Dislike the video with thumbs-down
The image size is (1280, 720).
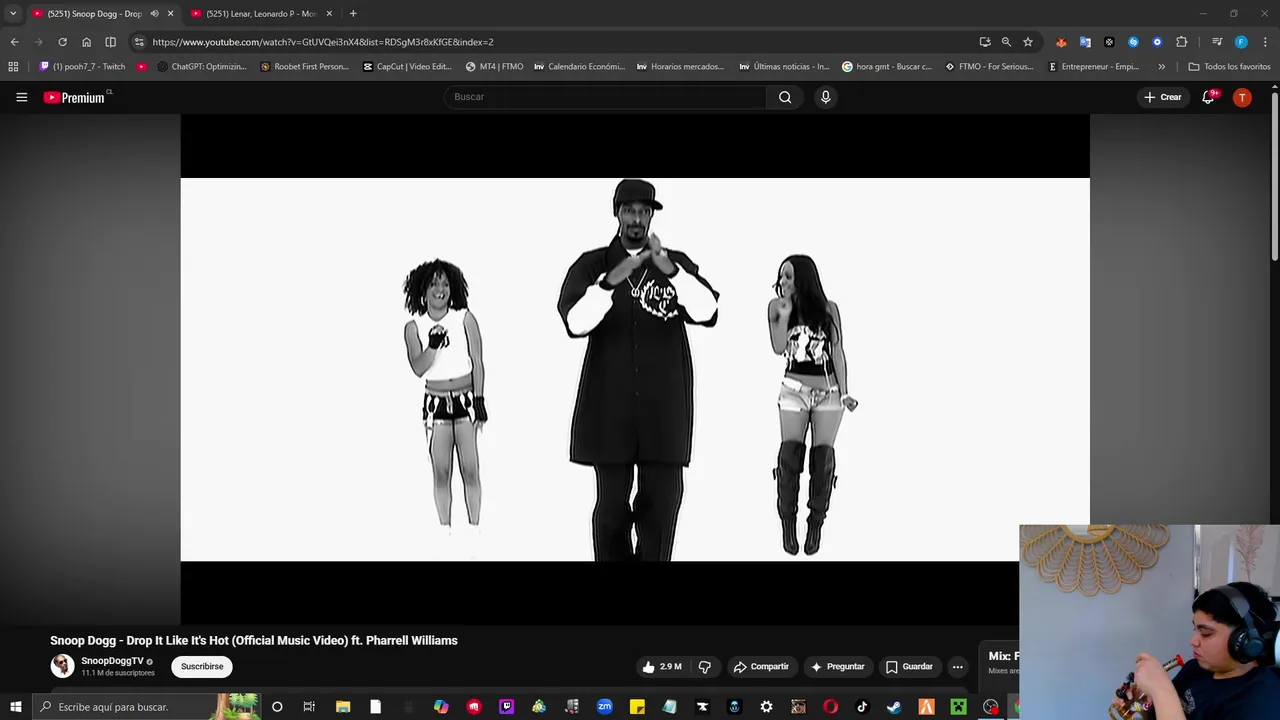coord(705,667)
